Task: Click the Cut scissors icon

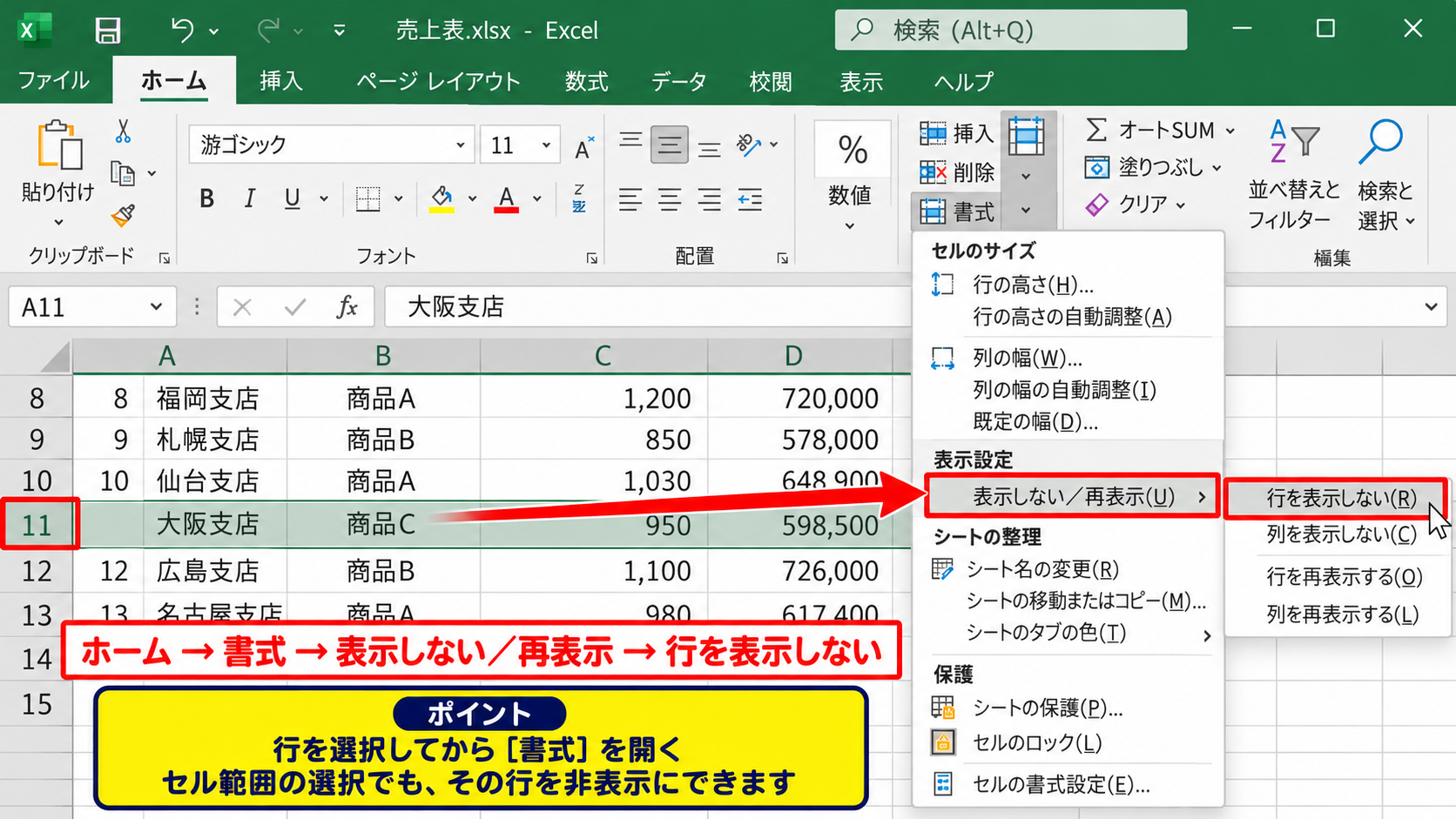Action: 123,132
